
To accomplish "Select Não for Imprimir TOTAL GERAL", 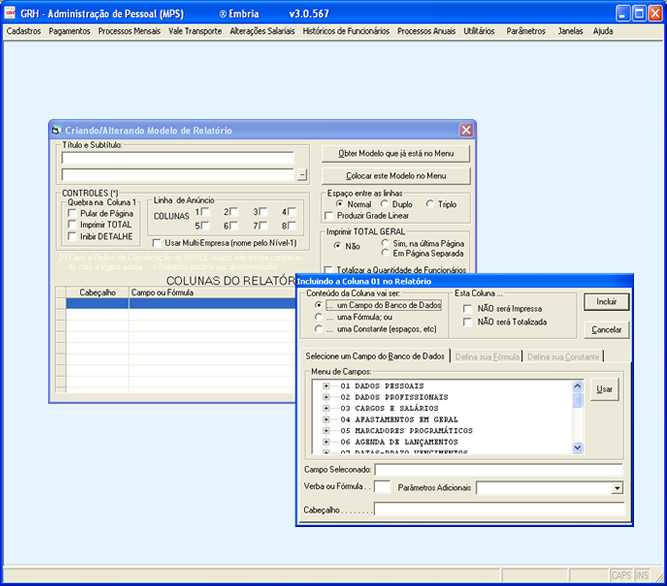I will pyautogui.click(x=337, y=245).
